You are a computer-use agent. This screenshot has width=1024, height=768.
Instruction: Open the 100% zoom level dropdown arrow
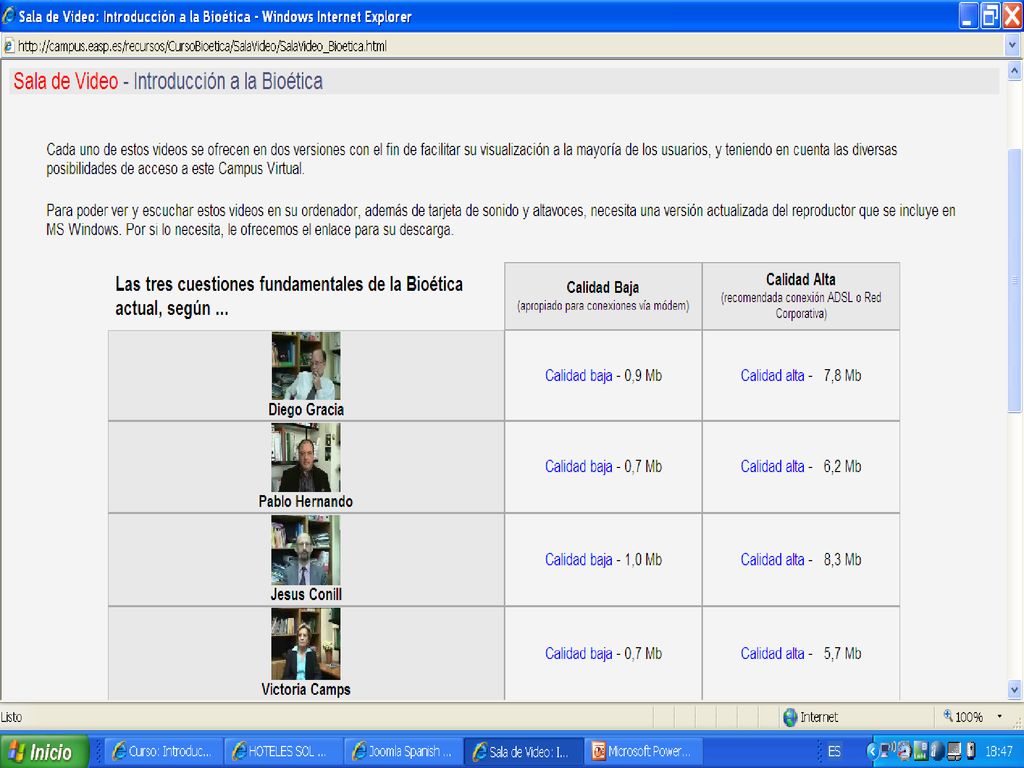pos(999,716)
